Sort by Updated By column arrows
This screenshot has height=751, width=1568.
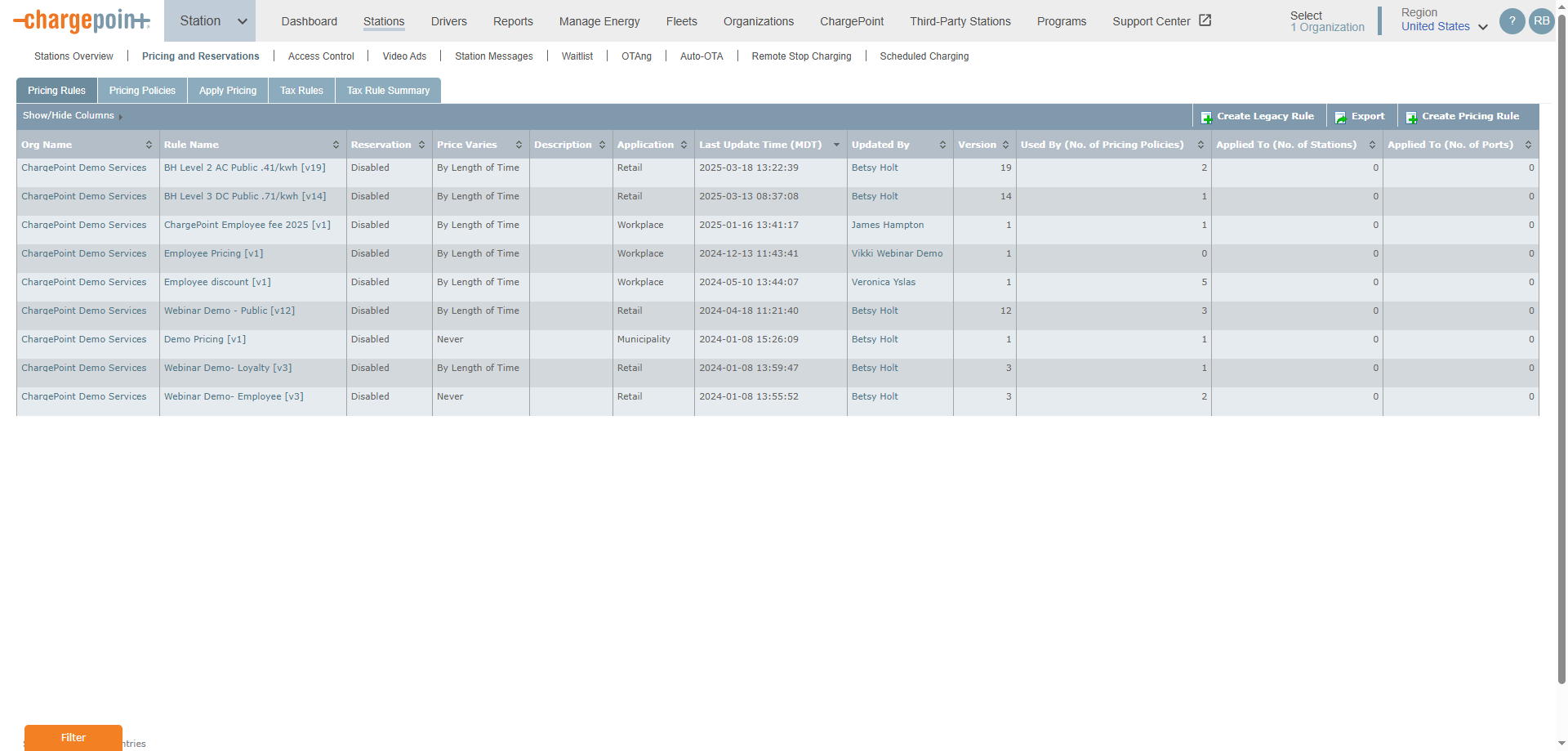point(942,145)
